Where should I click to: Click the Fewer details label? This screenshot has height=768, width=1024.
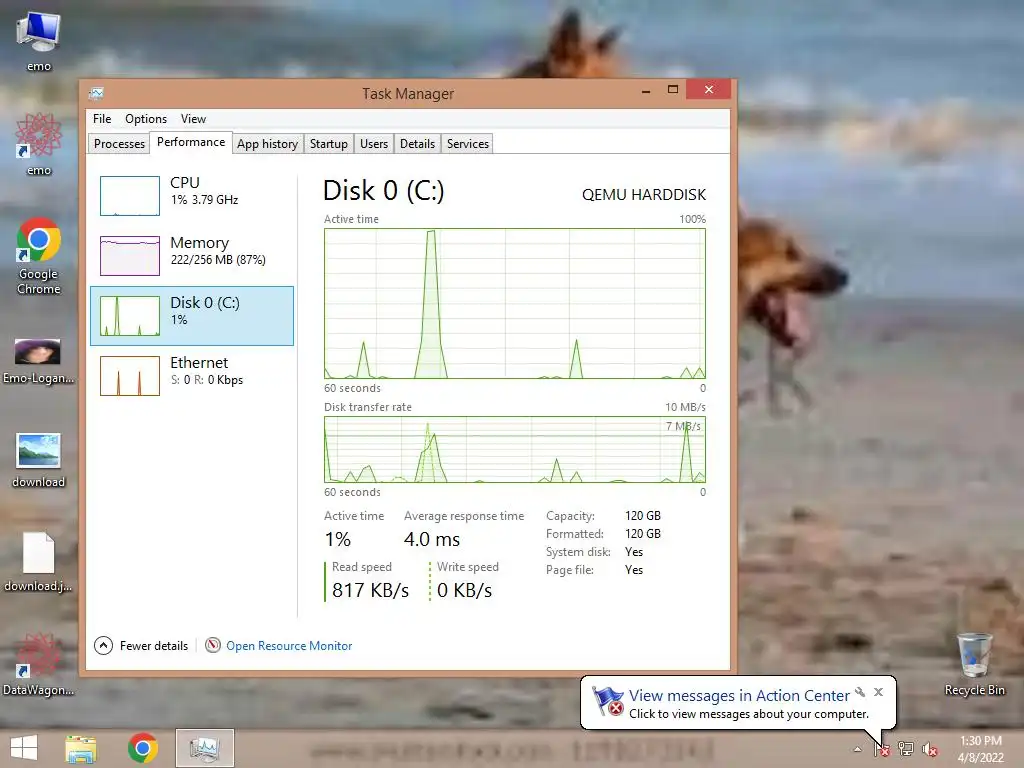click(154, 646)
